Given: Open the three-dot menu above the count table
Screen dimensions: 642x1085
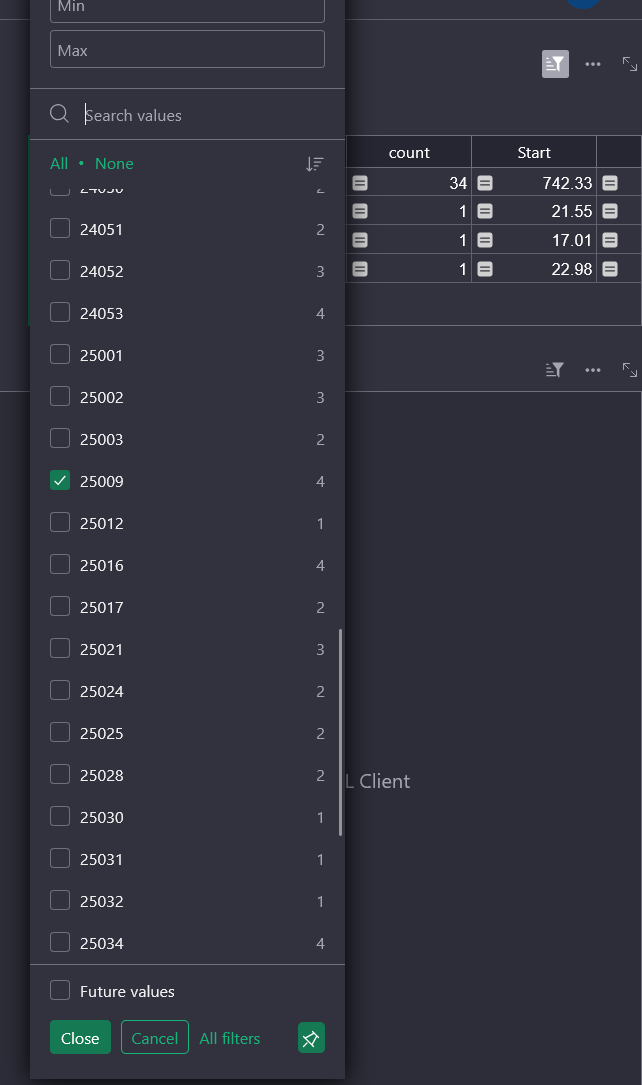Looking at the screenshot, I should (x=593, y=64).
